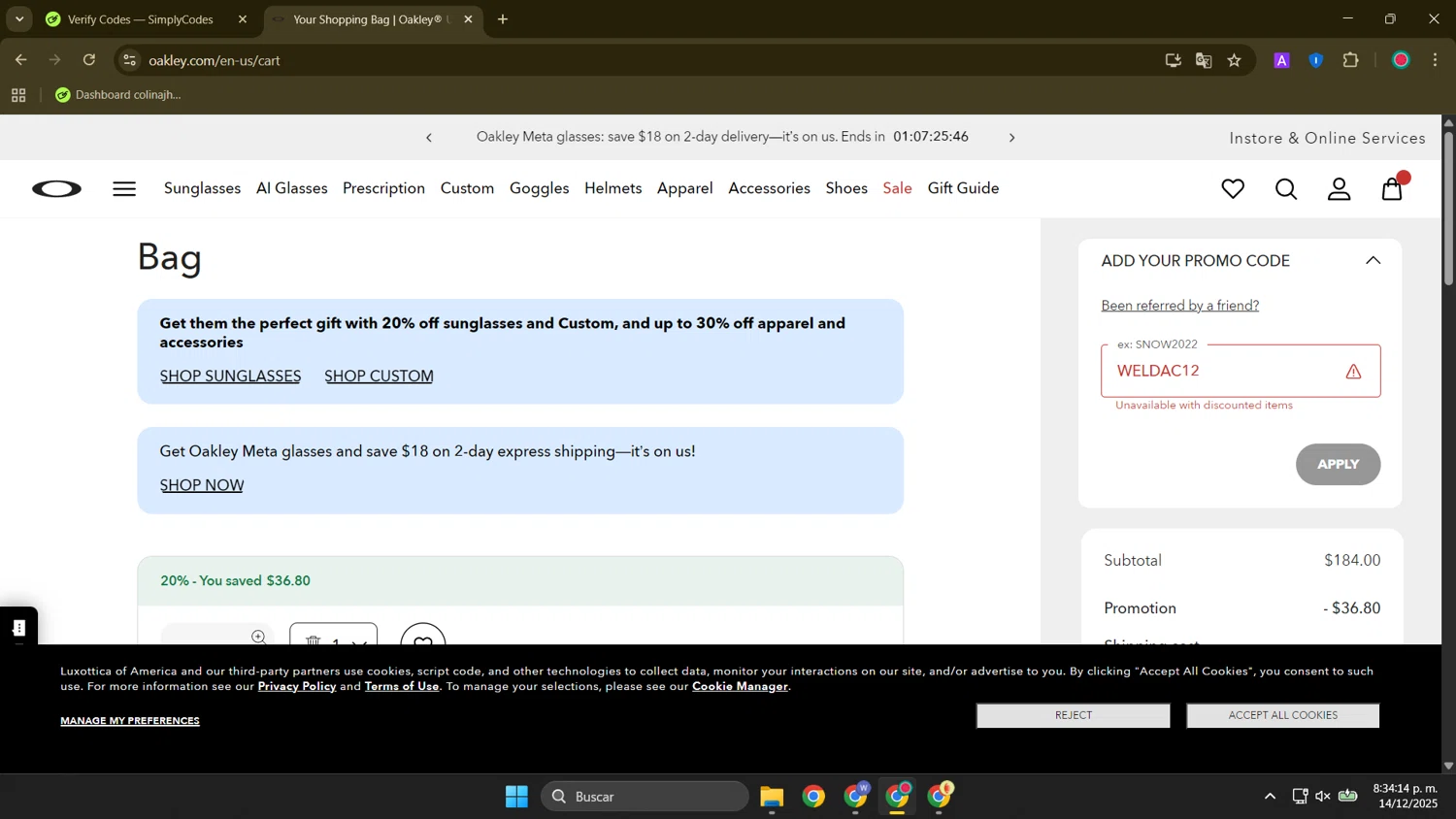Open the wishlist heart icon in header
This screenshot has height=819, width=1456.
click(x=1233, y=189)
